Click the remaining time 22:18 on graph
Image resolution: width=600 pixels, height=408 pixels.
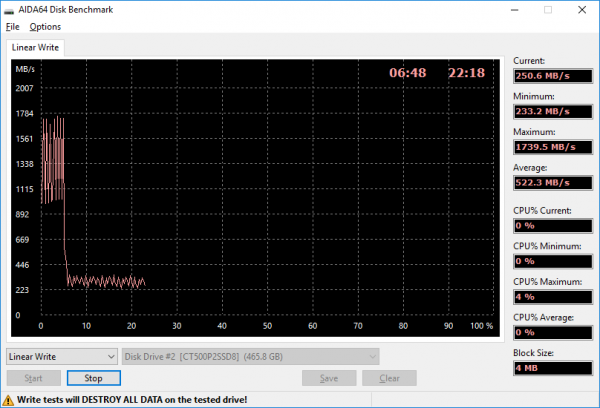[466, 73]
